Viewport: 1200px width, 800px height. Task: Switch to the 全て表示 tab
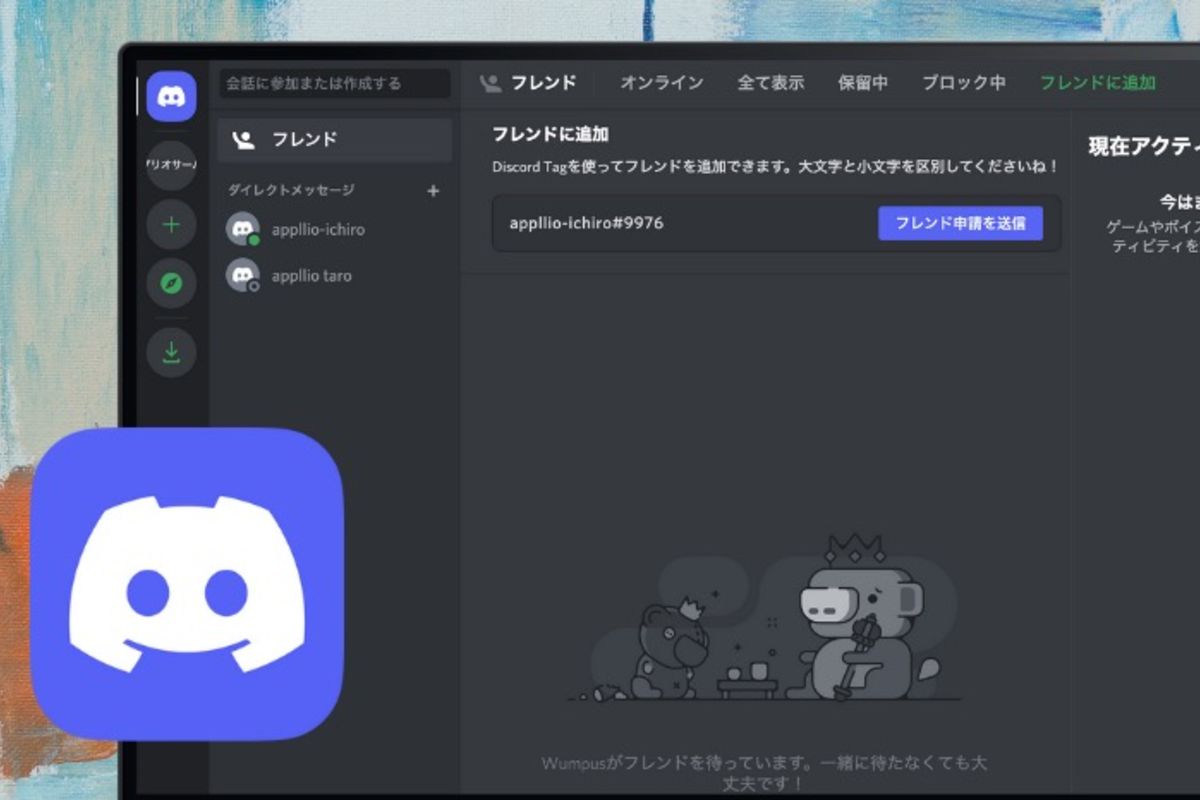[771, 83]
